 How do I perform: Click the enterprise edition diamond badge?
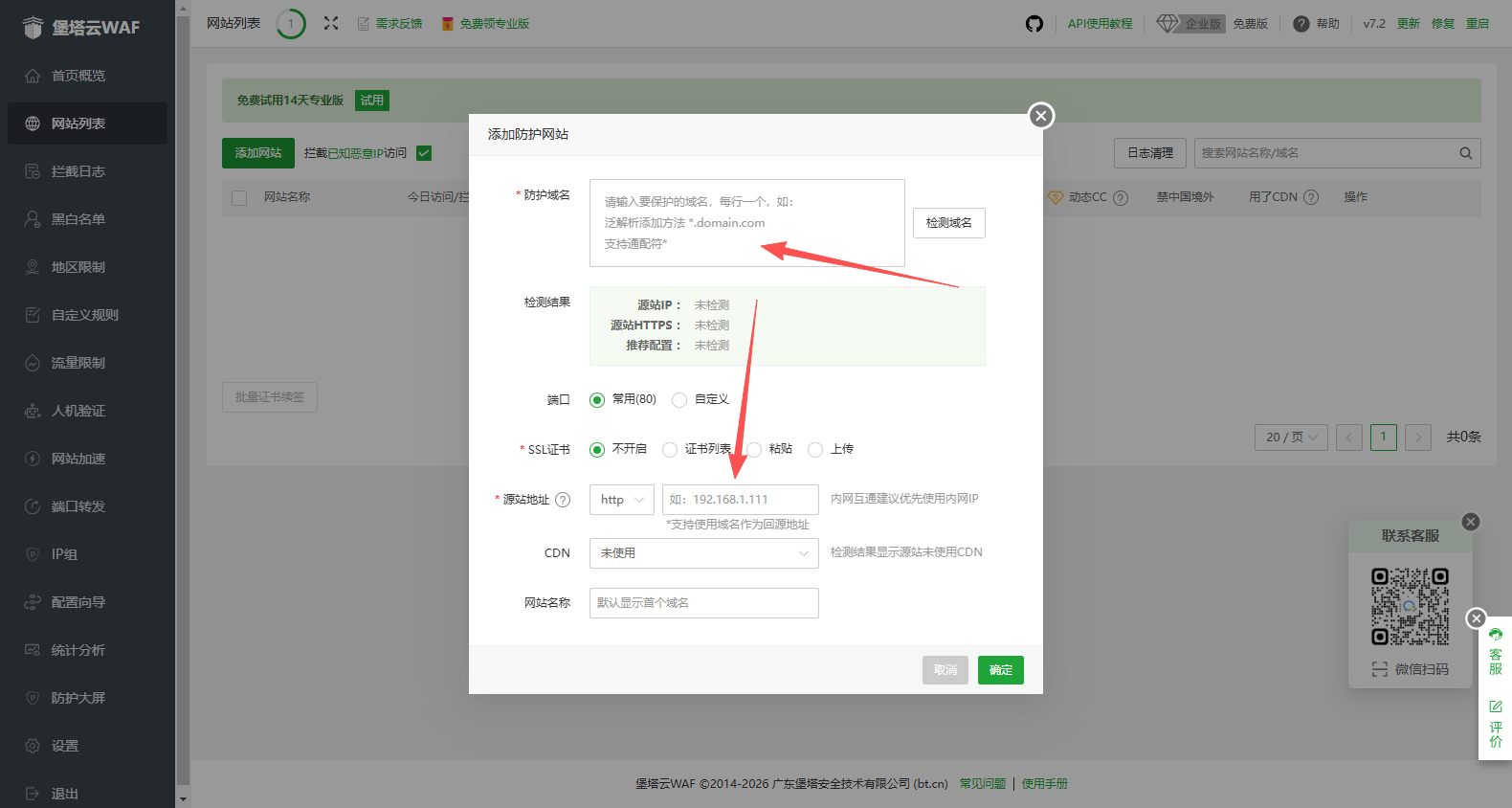pyautogui.click(x=1191, y=24)
